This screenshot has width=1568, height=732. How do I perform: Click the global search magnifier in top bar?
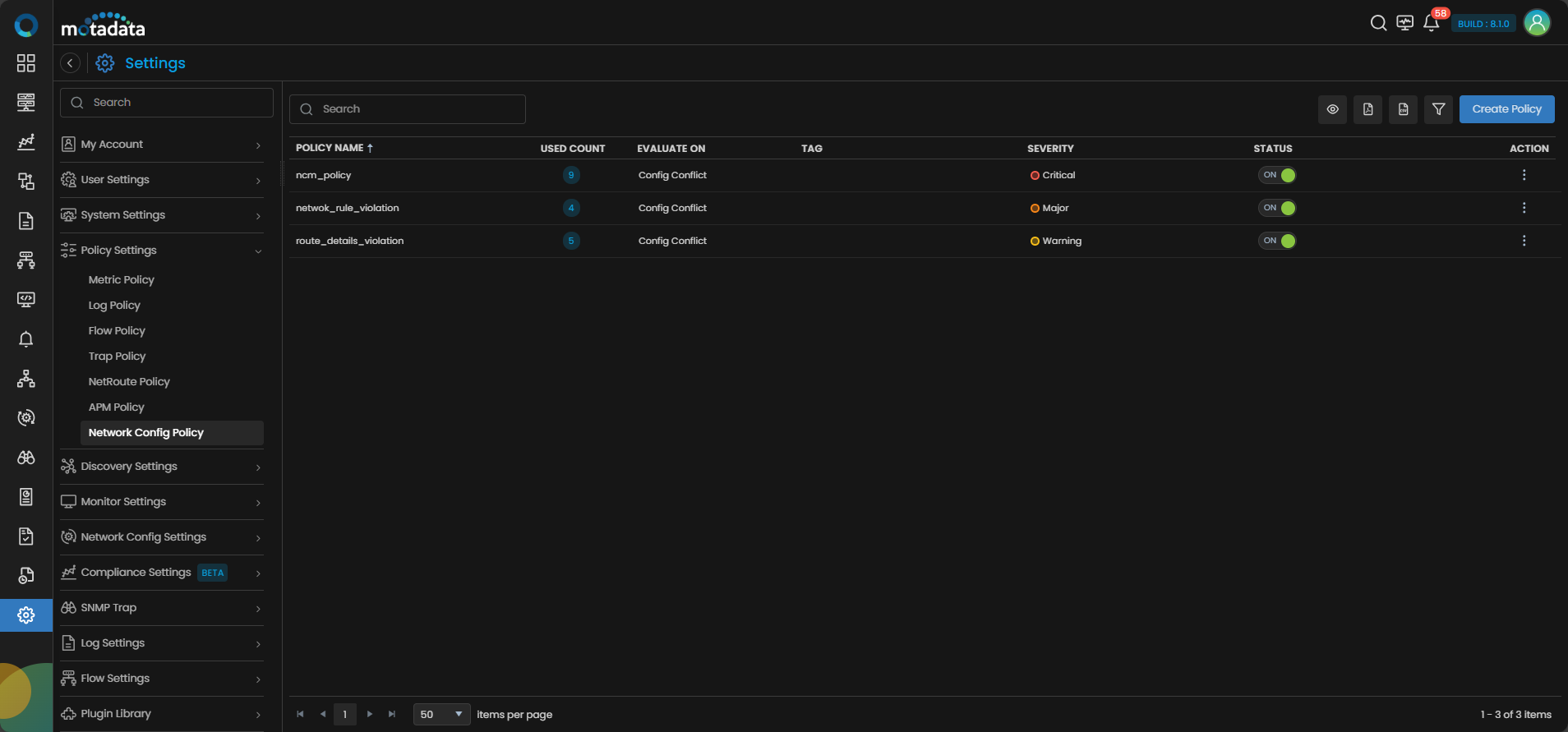pos(1378,23)
